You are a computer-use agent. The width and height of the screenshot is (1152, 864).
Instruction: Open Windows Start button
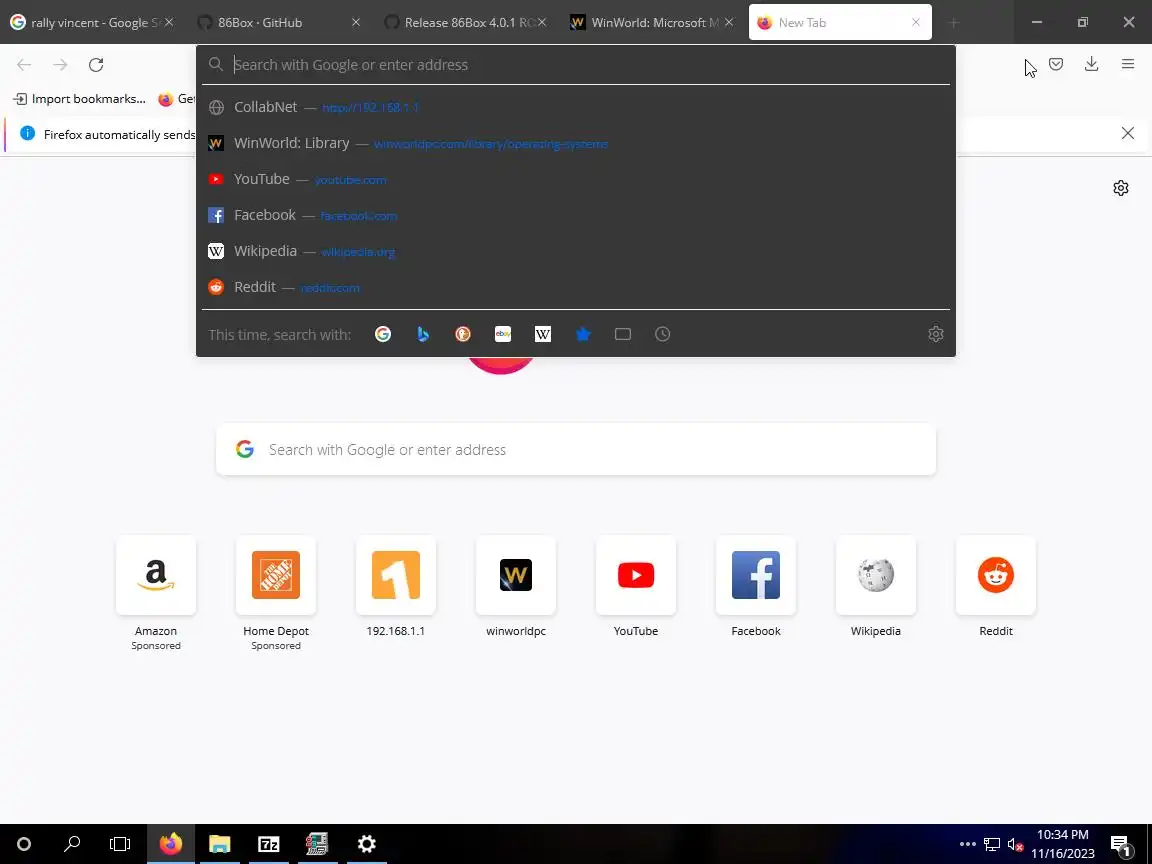click(x=24, y=844)
